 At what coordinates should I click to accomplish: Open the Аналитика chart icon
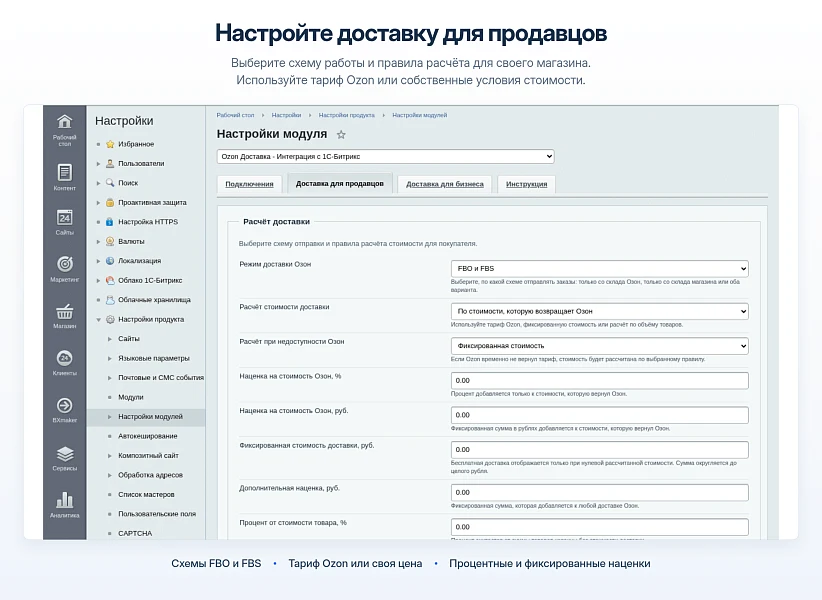click(x=64, y=500)
